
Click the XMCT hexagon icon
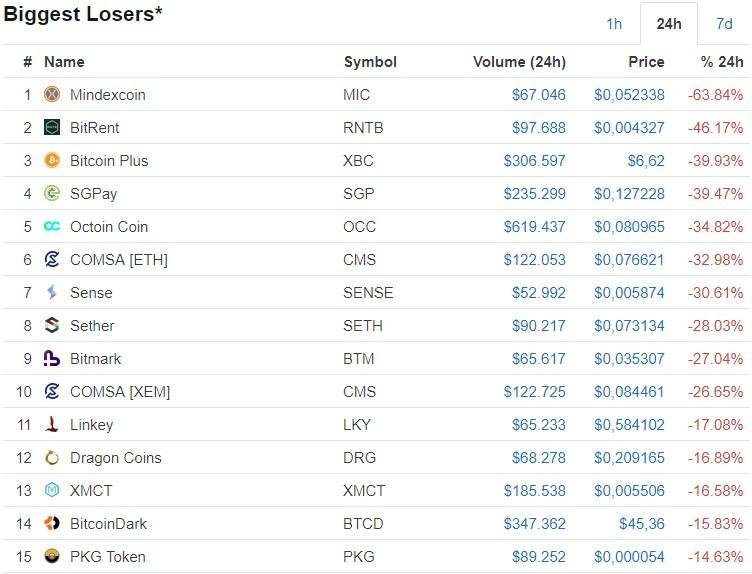pos(52,491)
